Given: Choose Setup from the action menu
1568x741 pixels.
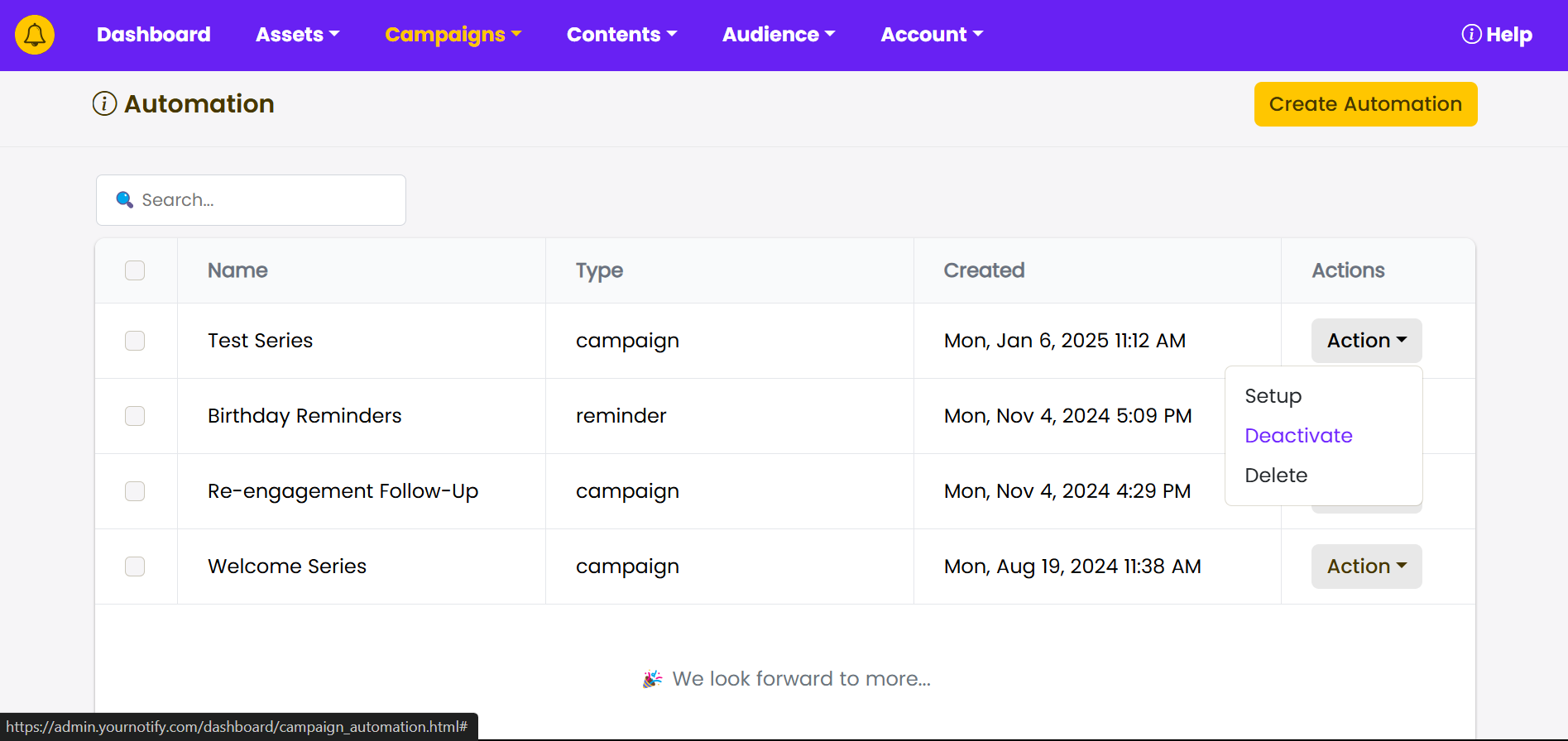Looking at the screenshot, I should tap(1273, 396).
